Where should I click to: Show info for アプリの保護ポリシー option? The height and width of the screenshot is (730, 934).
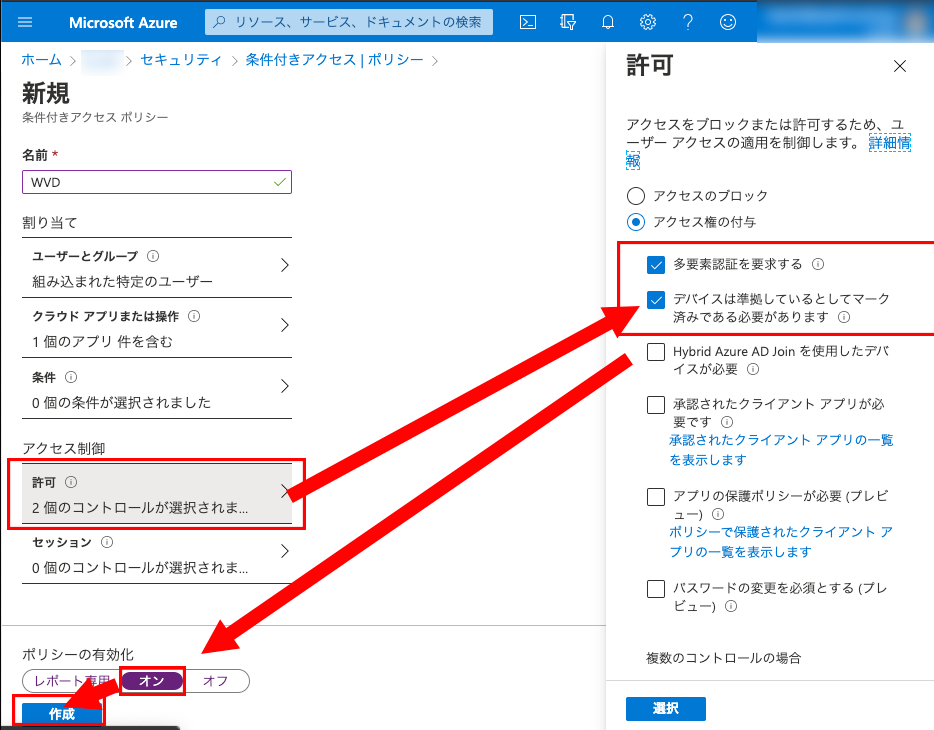[718, 514]
